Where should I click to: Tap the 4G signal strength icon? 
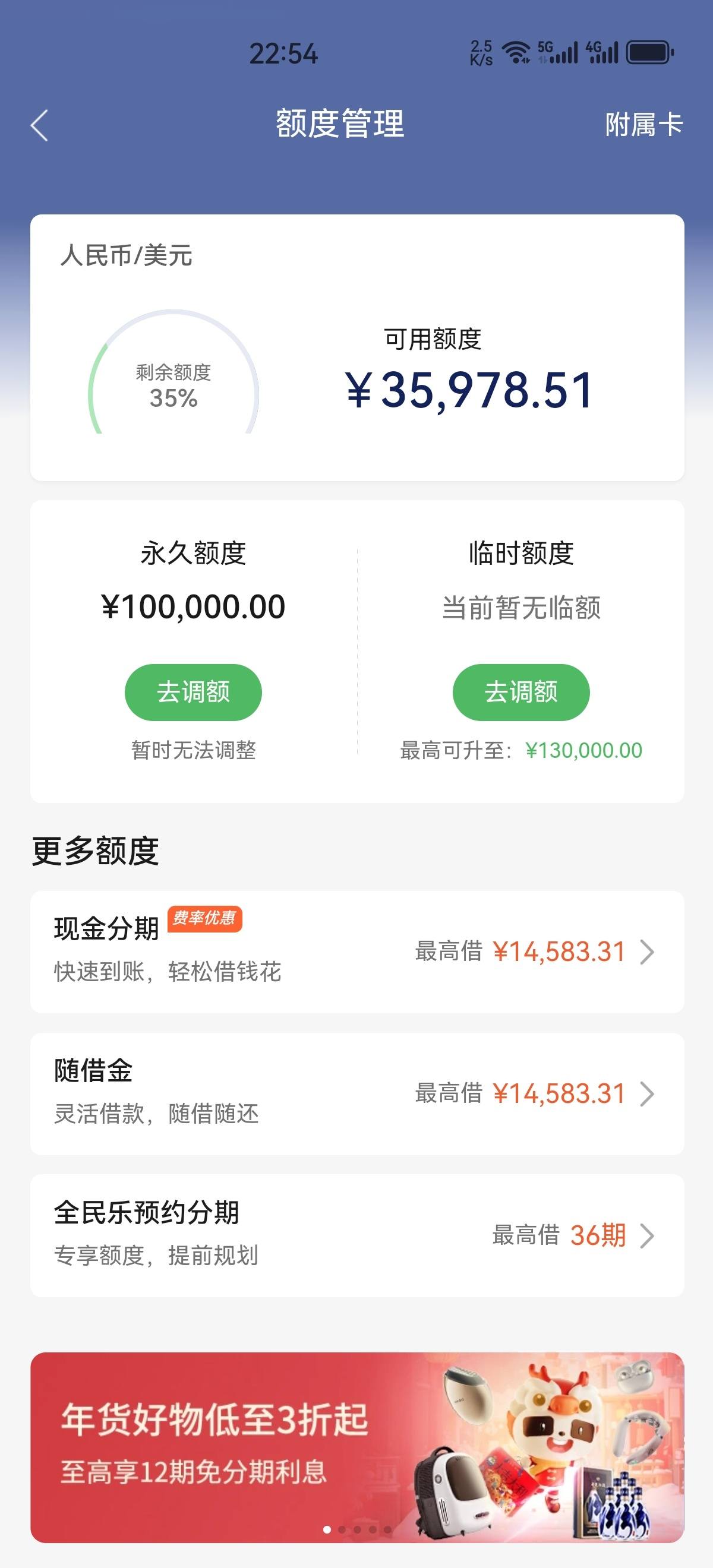point(602,52)
